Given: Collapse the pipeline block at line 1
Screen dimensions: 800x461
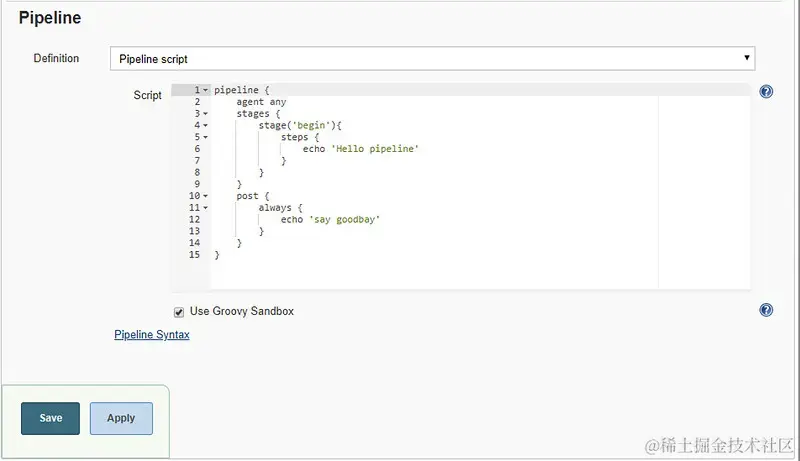Looking at the screenshot, I should tap(205, 90).
